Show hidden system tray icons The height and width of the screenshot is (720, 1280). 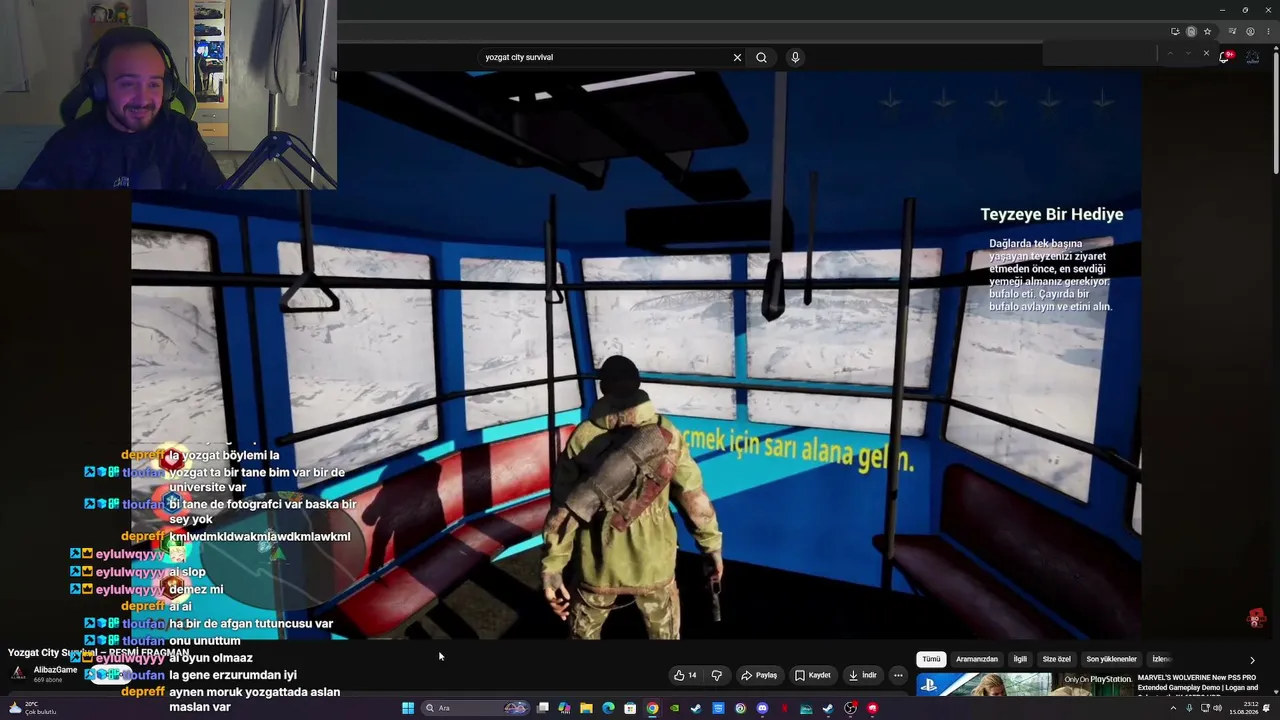point(1174,708)
